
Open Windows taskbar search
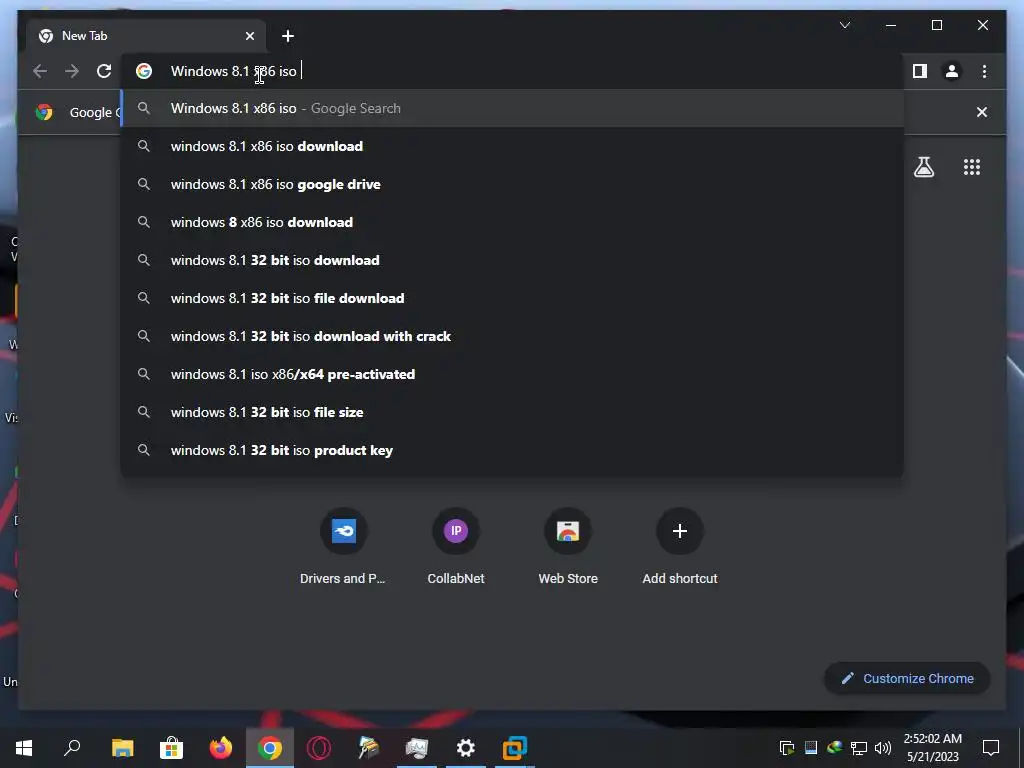point(72,748)
